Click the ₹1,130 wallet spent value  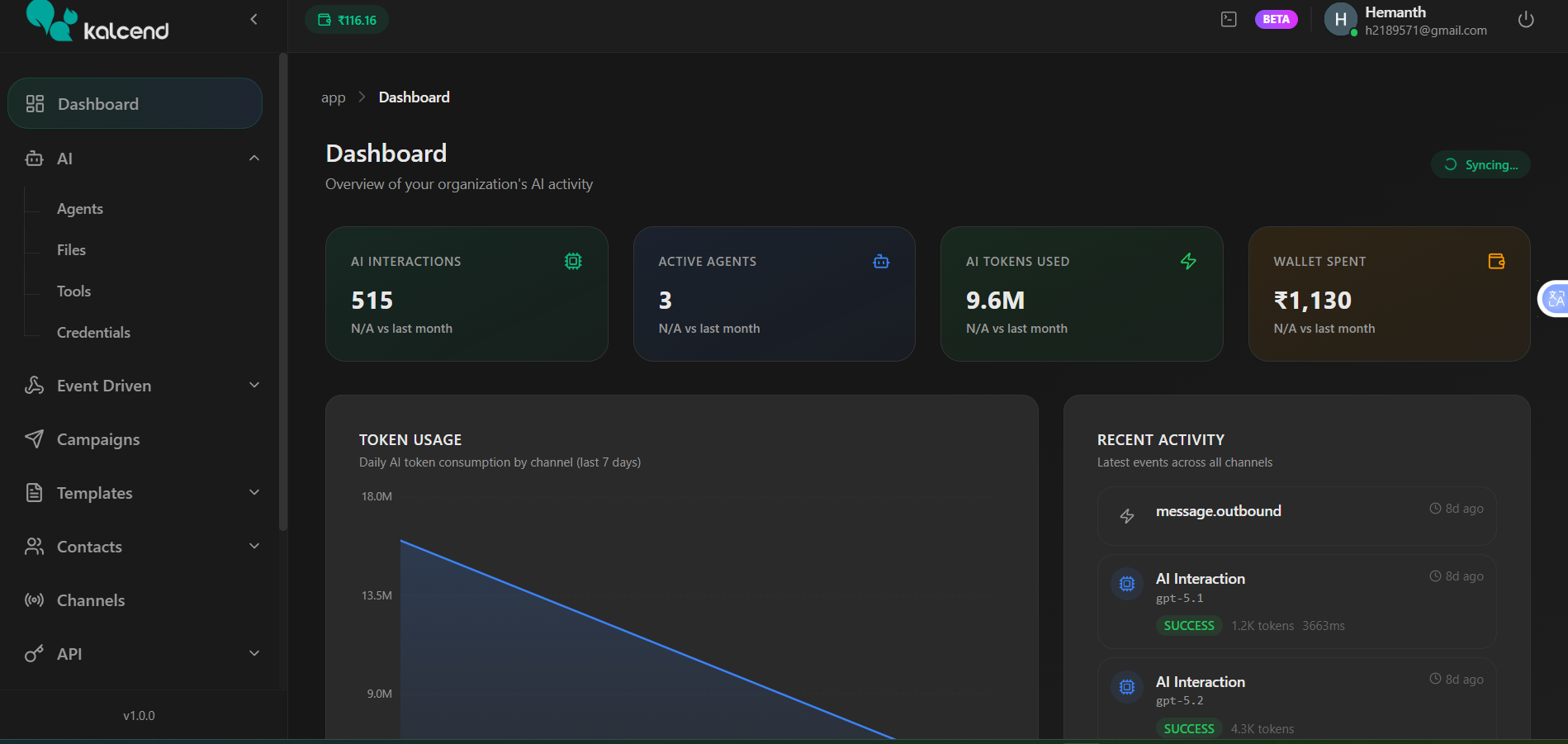tap(1312, 301)
